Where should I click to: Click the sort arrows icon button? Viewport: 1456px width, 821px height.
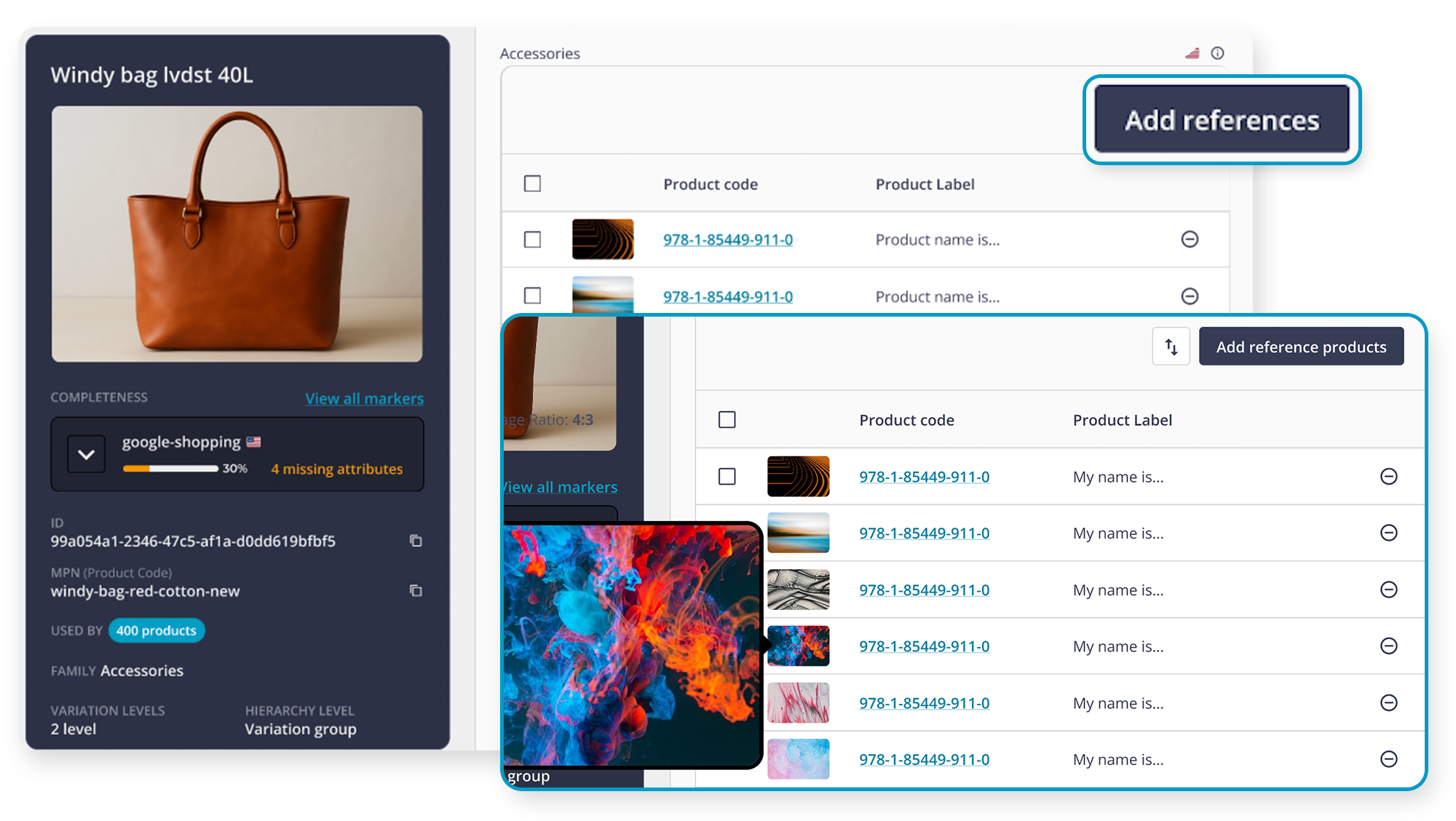[x=1171, y=346]
